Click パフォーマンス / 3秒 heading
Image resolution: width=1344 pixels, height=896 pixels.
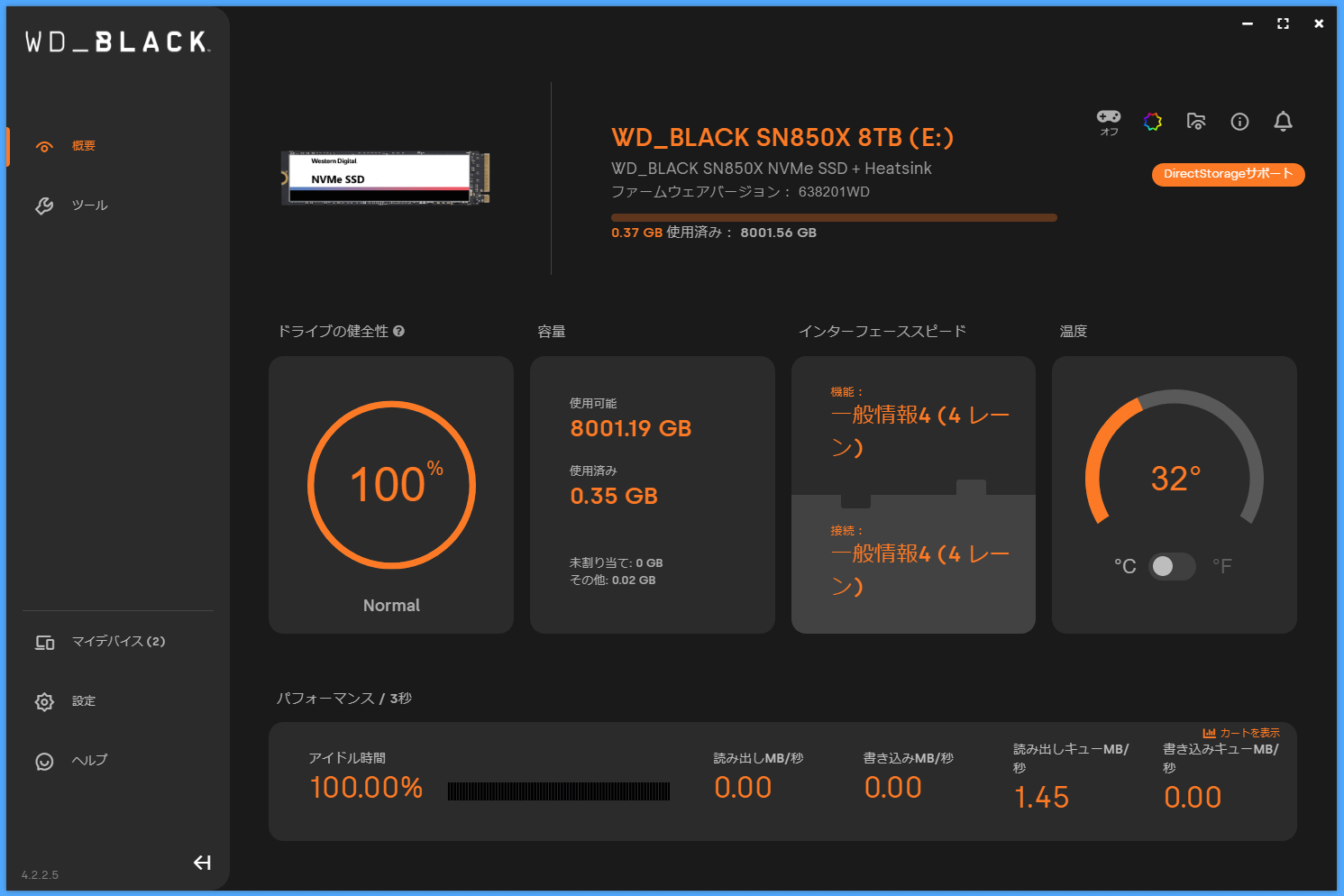pyautogui.click(x=343, y=699)
